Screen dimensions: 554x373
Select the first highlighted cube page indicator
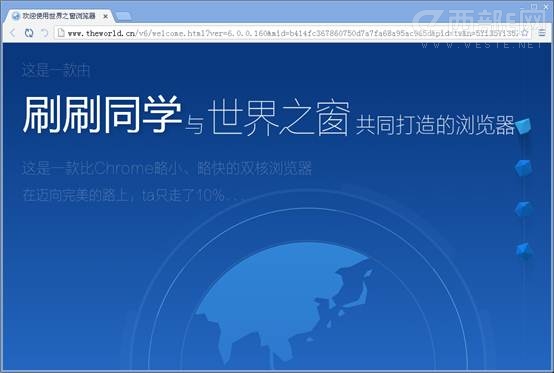(523, 125)
